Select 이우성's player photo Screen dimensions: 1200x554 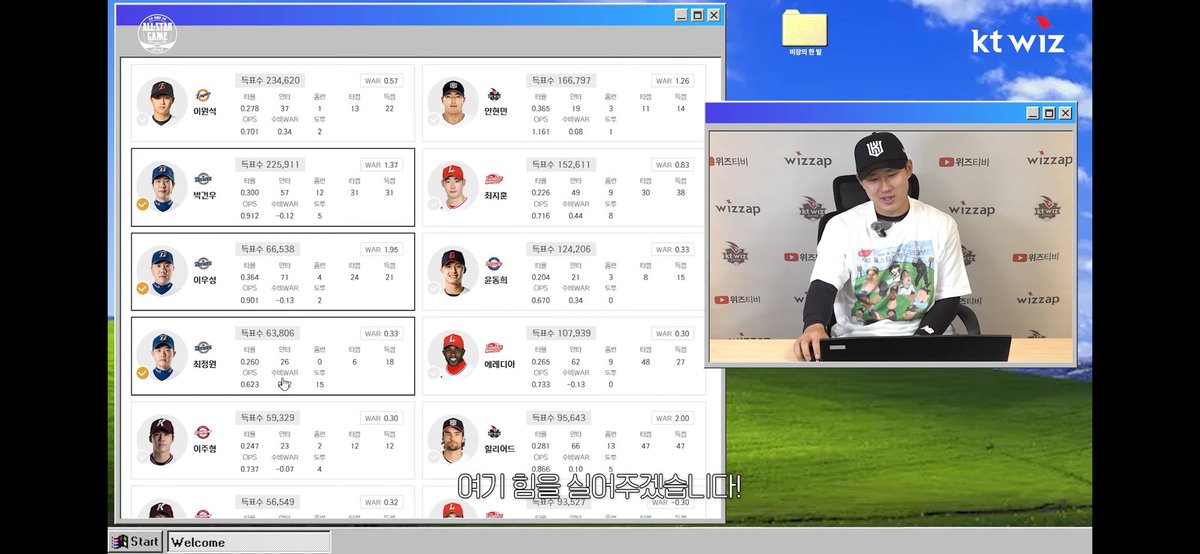pos(162,270)
